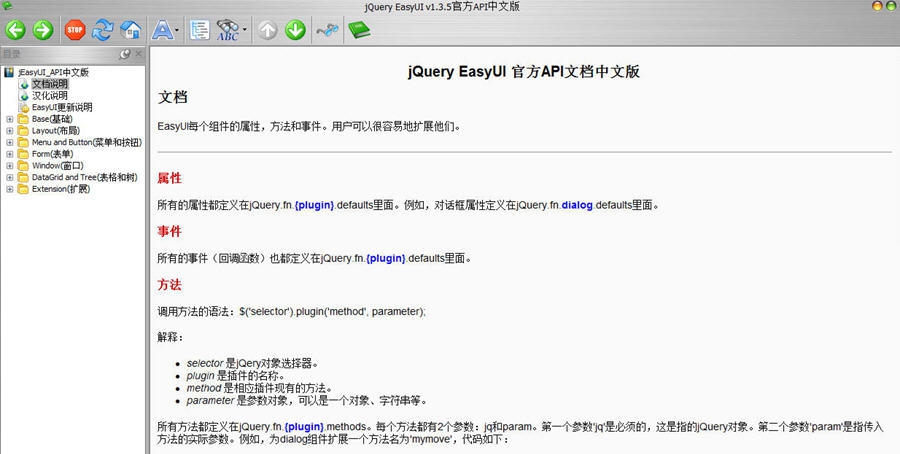900x454 pixels.
Task: Expand the Window(窗口) folder
Action: coord(9,166)
